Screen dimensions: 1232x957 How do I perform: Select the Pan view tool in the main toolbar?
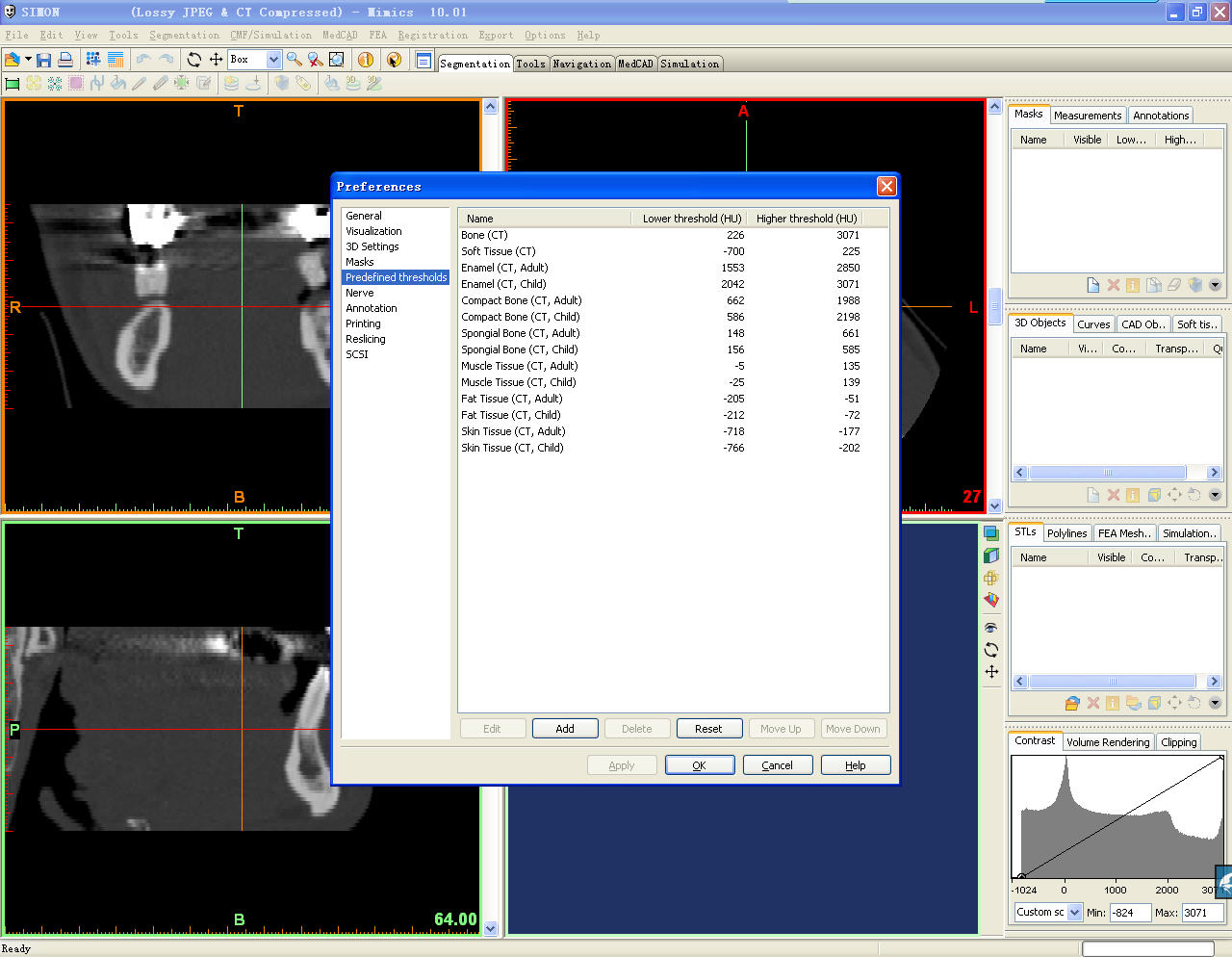pyautogui.click(x=216, y=60)
